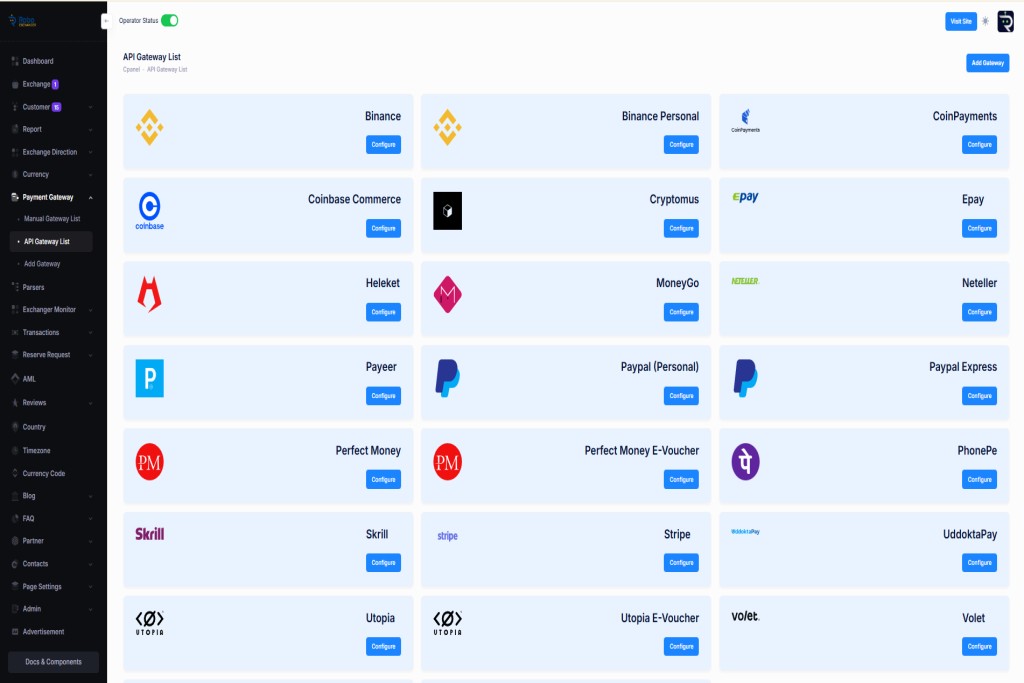Click the MoneyGo logo icon

447,294
